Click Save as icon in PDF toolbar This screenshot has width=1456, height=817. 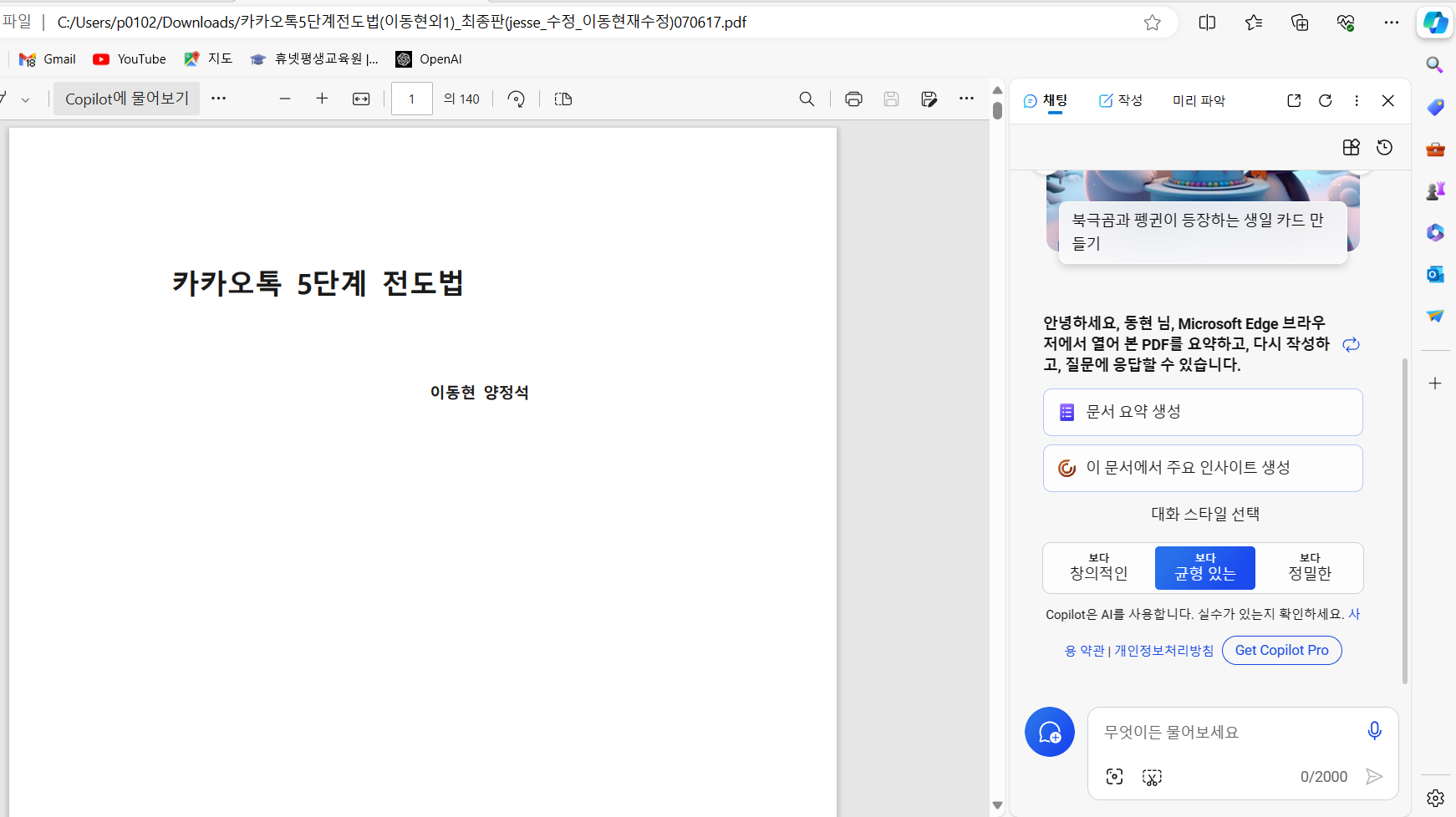coord(929,99)
